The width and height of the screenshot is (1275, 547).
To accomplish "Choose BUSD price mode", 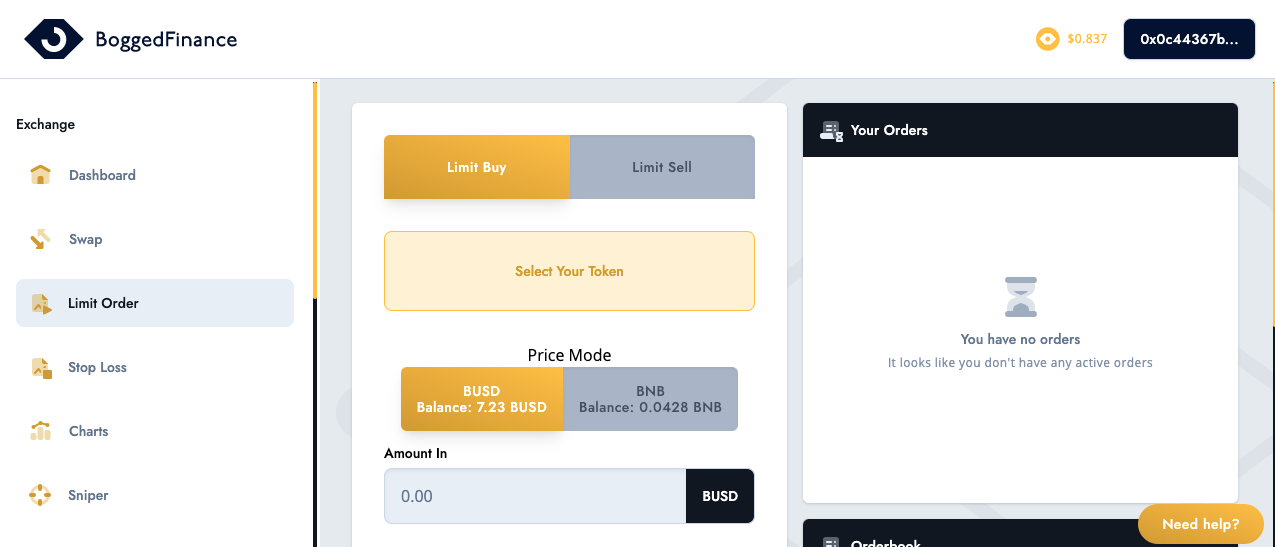I will [482, 399].
